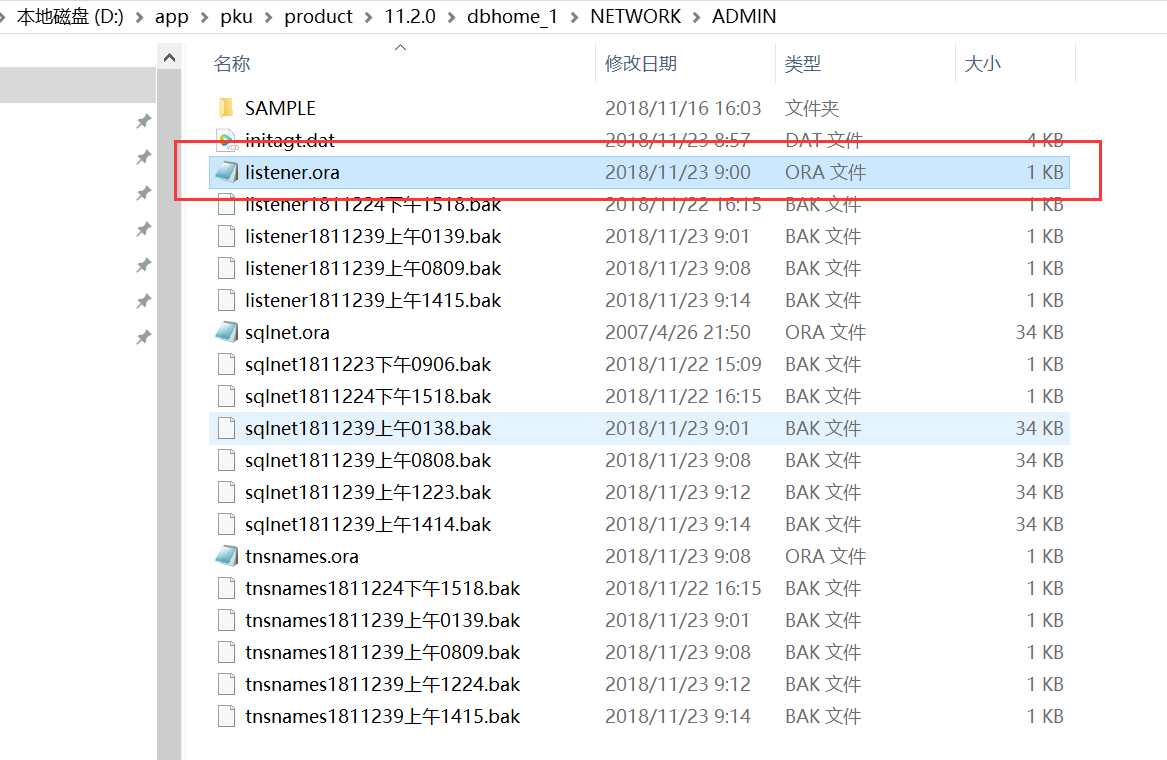Select file name sqlnet1811223下午0906.bak
The width and height of the screenshot is (1167, 760).
[x=368, y=365]
